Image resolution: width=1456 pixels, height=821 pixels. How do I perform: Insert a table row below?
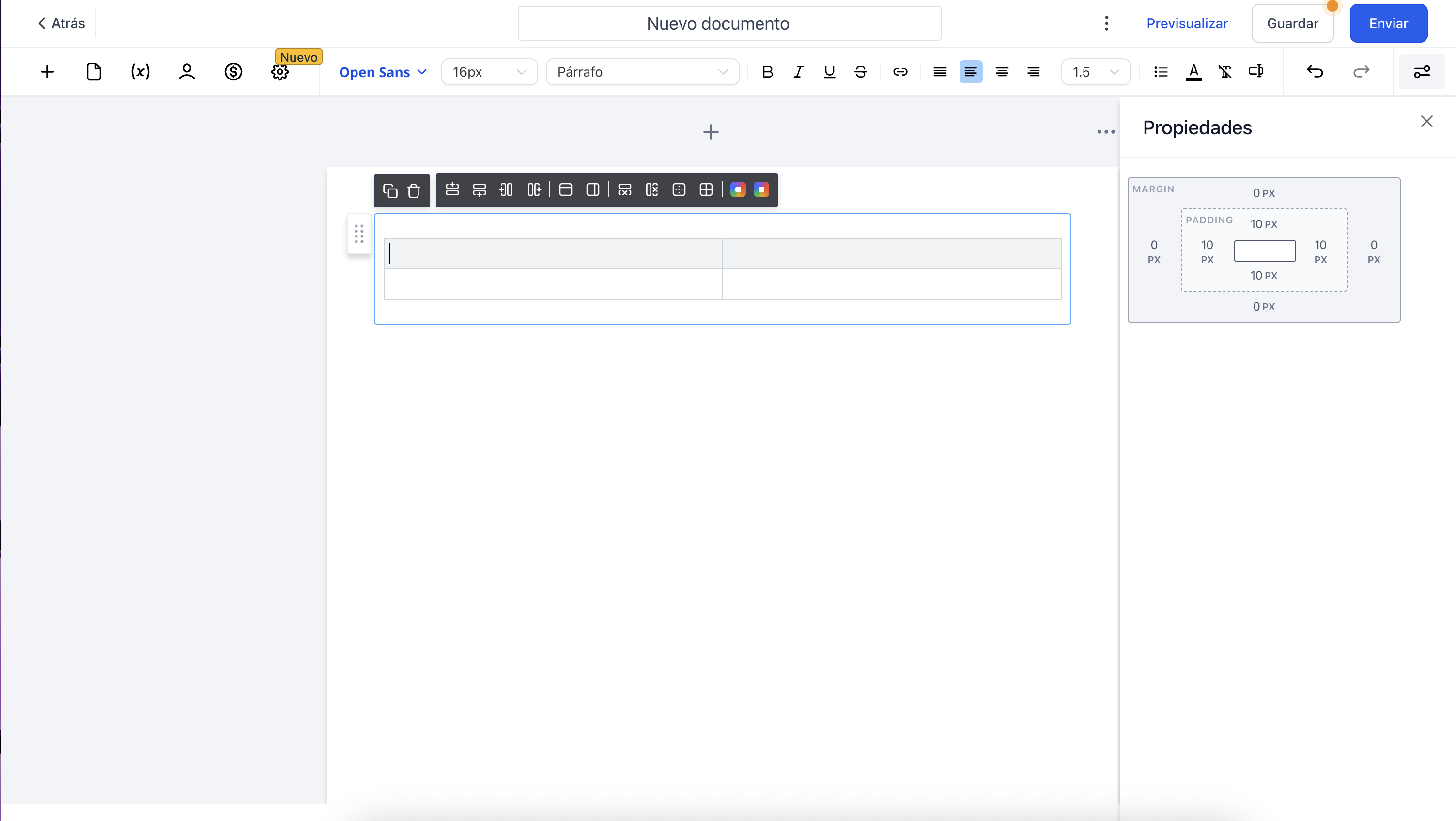coord(480,189)
